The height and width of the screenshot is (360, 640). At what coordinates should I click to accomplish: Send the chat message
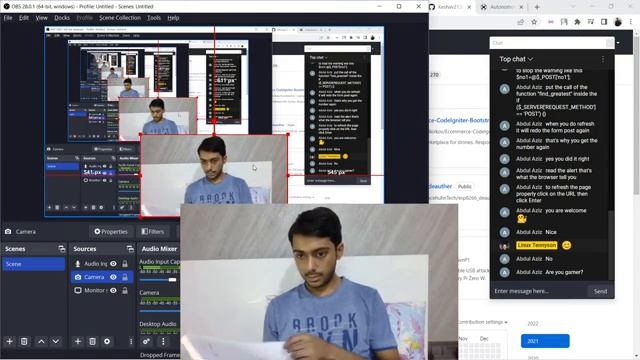pyautogui.click(x=600, y=291)
